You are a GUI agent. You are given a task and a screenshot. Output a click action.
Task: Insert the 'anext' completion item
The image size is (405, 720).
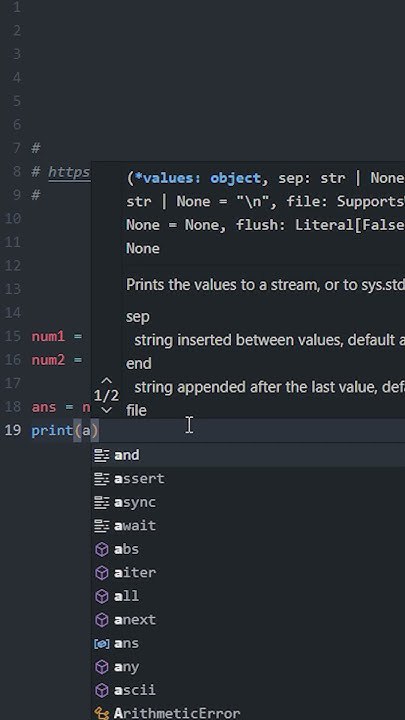tap(248, 620)
